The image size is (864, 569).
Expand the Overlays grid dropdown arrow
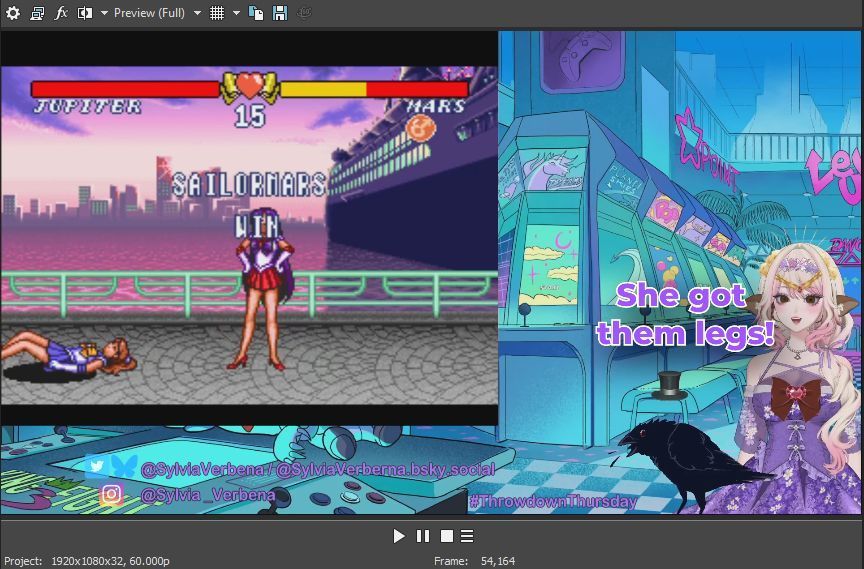pyautogui.click(x=236, y=13)
